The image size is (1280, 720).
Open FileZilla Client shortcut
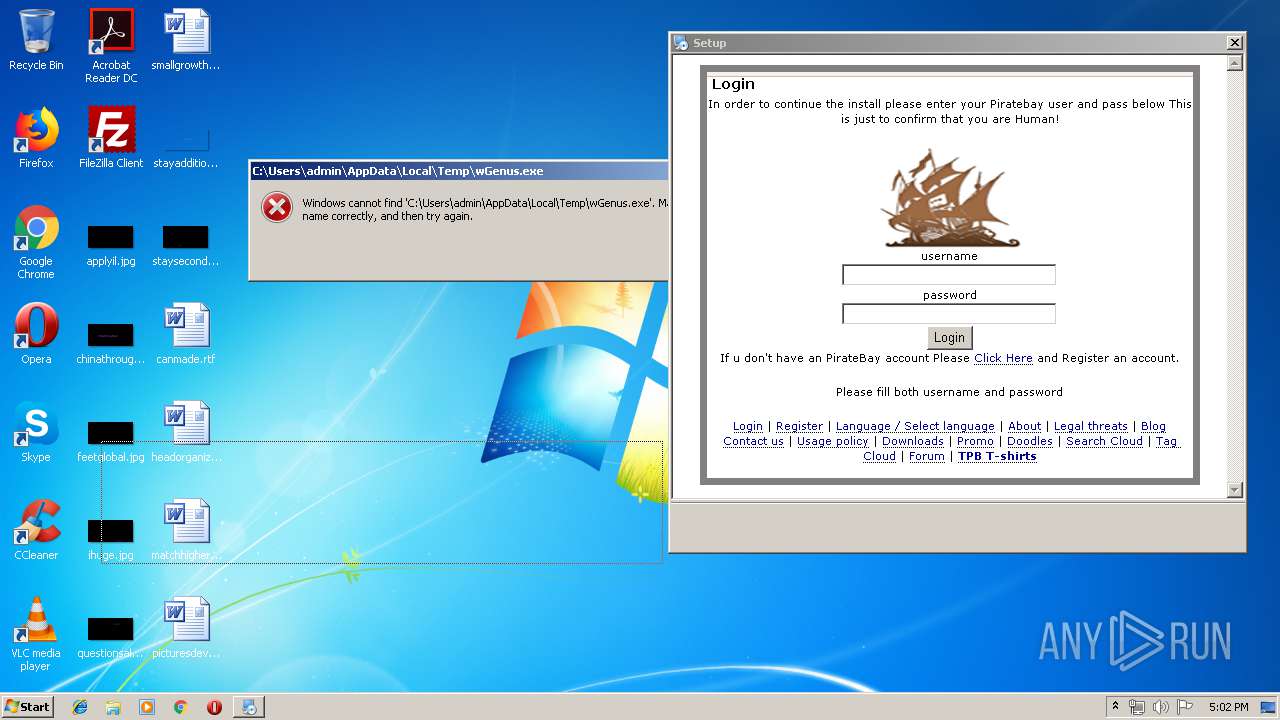coord(111,138)
